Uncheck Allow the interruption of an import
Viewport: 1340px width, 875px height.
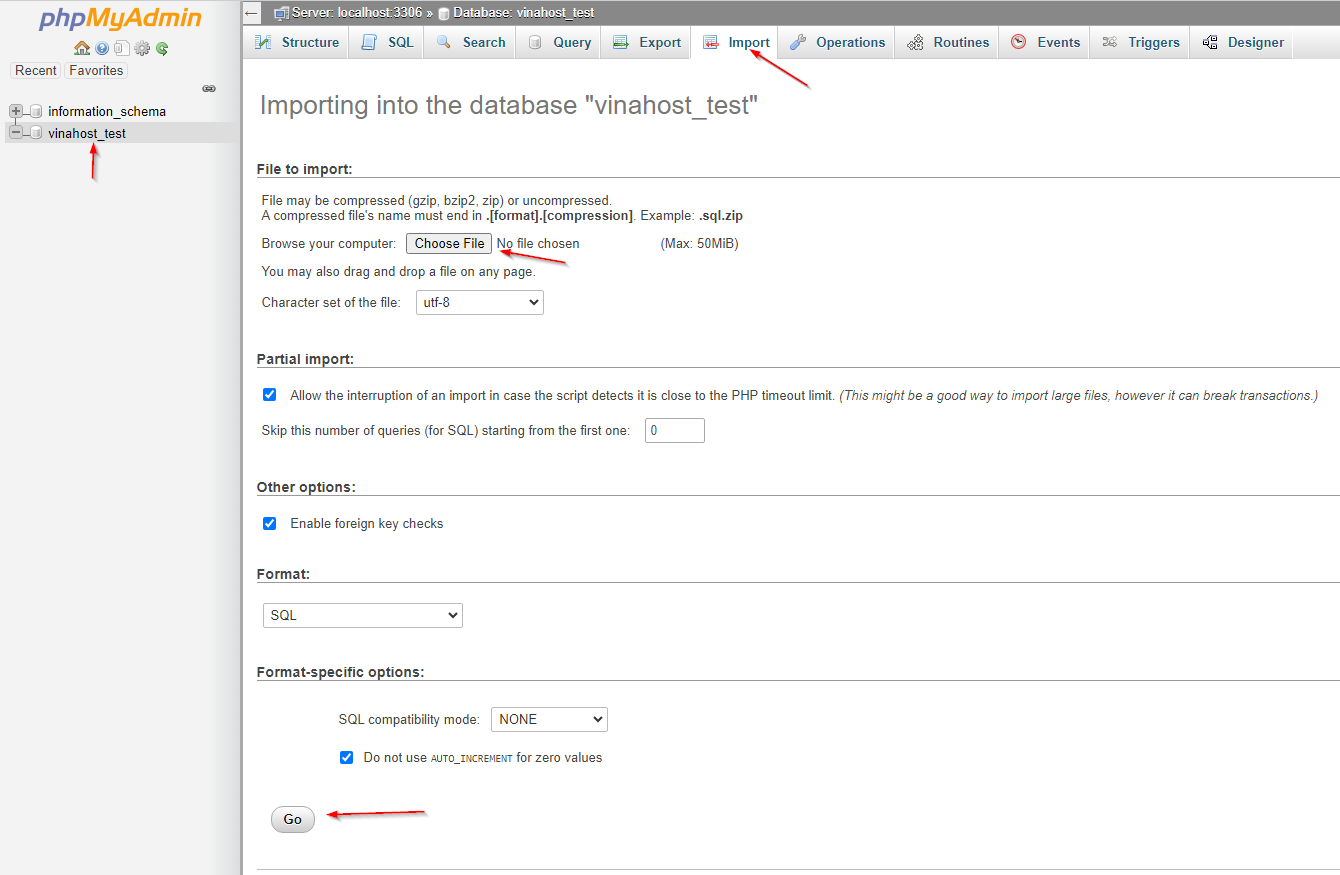coord(269,395)
